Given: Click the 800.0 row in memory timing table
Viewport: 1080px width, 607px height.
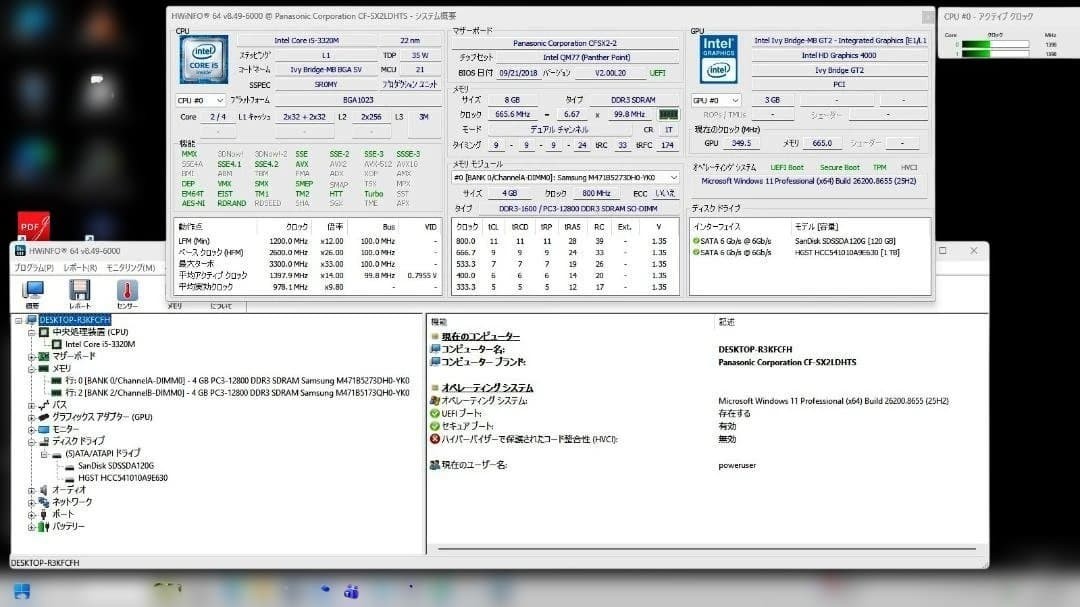Looking at the screenshot, I should (565, 241).
